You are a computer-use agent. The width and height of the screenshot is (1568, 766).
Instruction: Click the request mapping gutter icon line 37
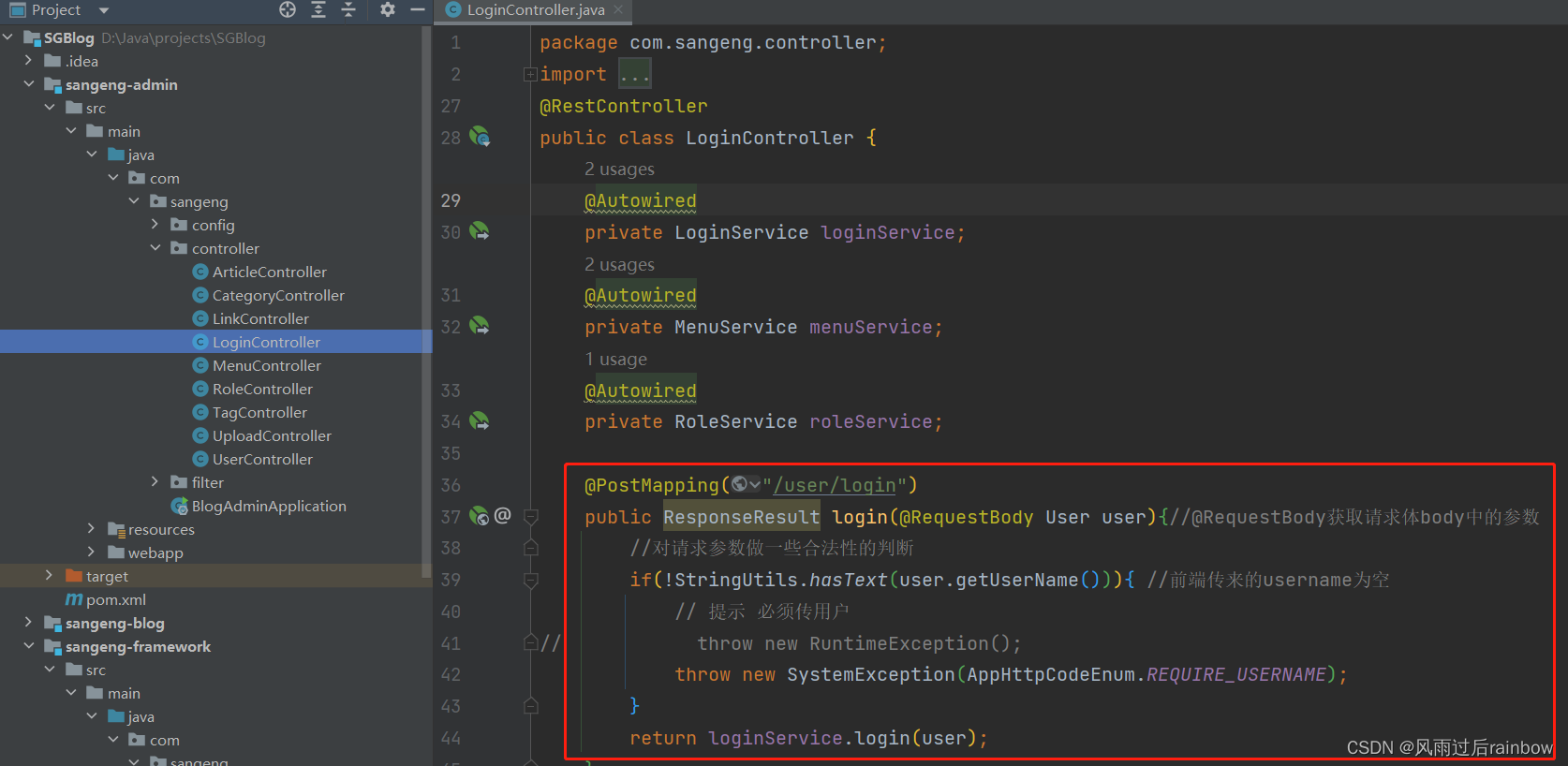click(480, 516)
